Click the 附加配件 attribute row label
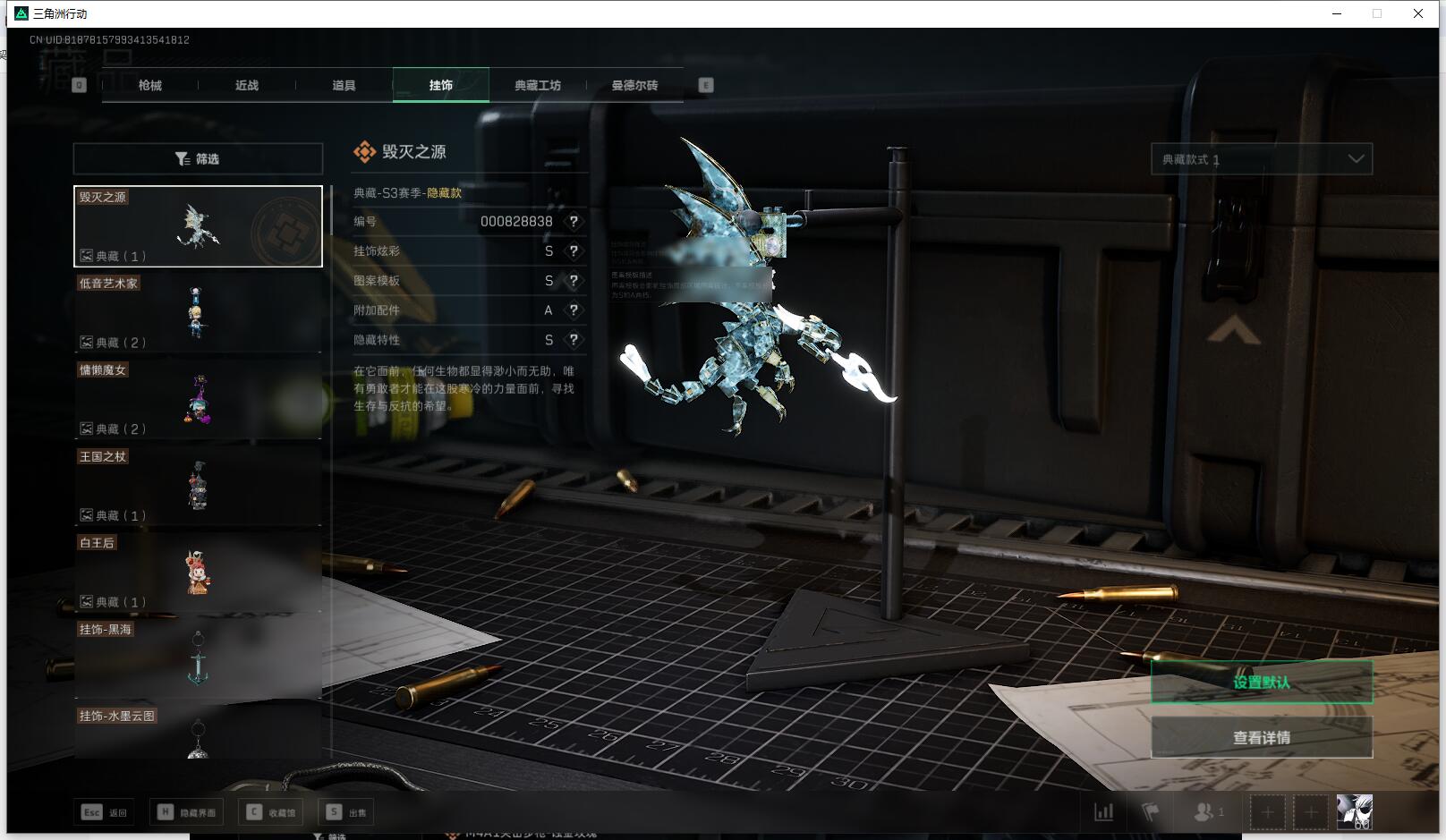1446x840 pixels. [x=377, y=310]
